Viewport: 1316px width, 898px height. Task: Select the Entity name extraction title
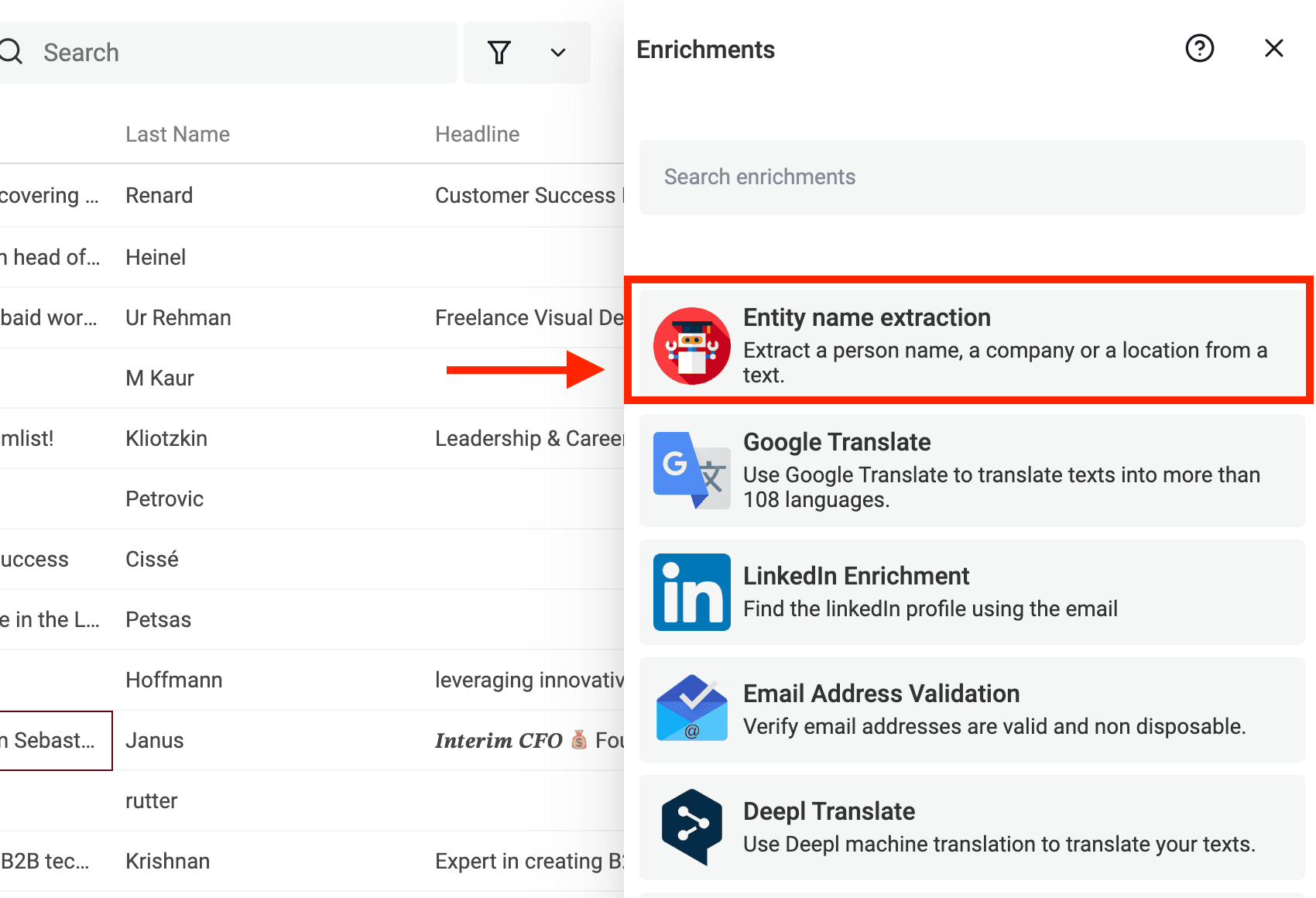(x=867, y=317)
